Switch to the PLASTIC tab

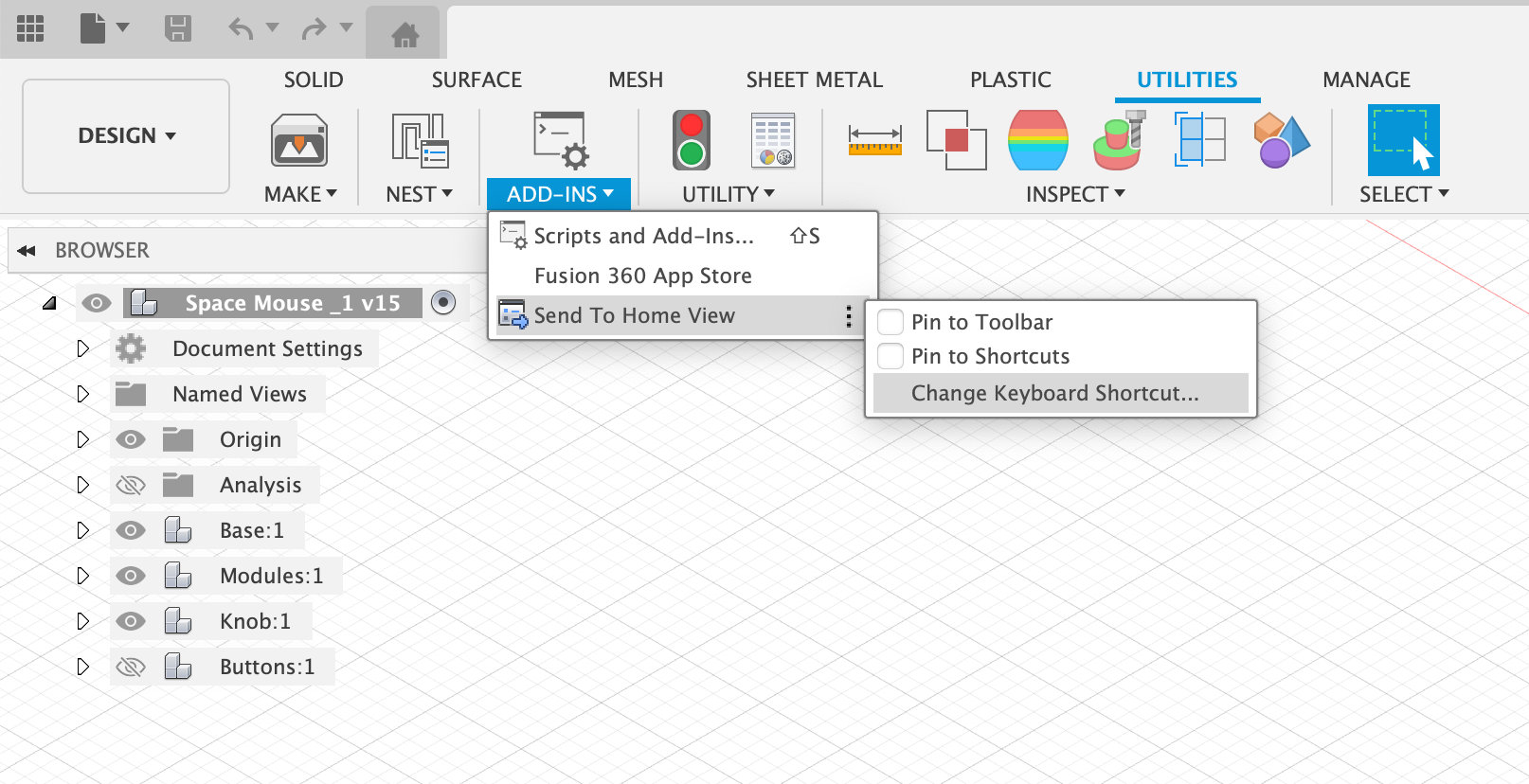1011,80
